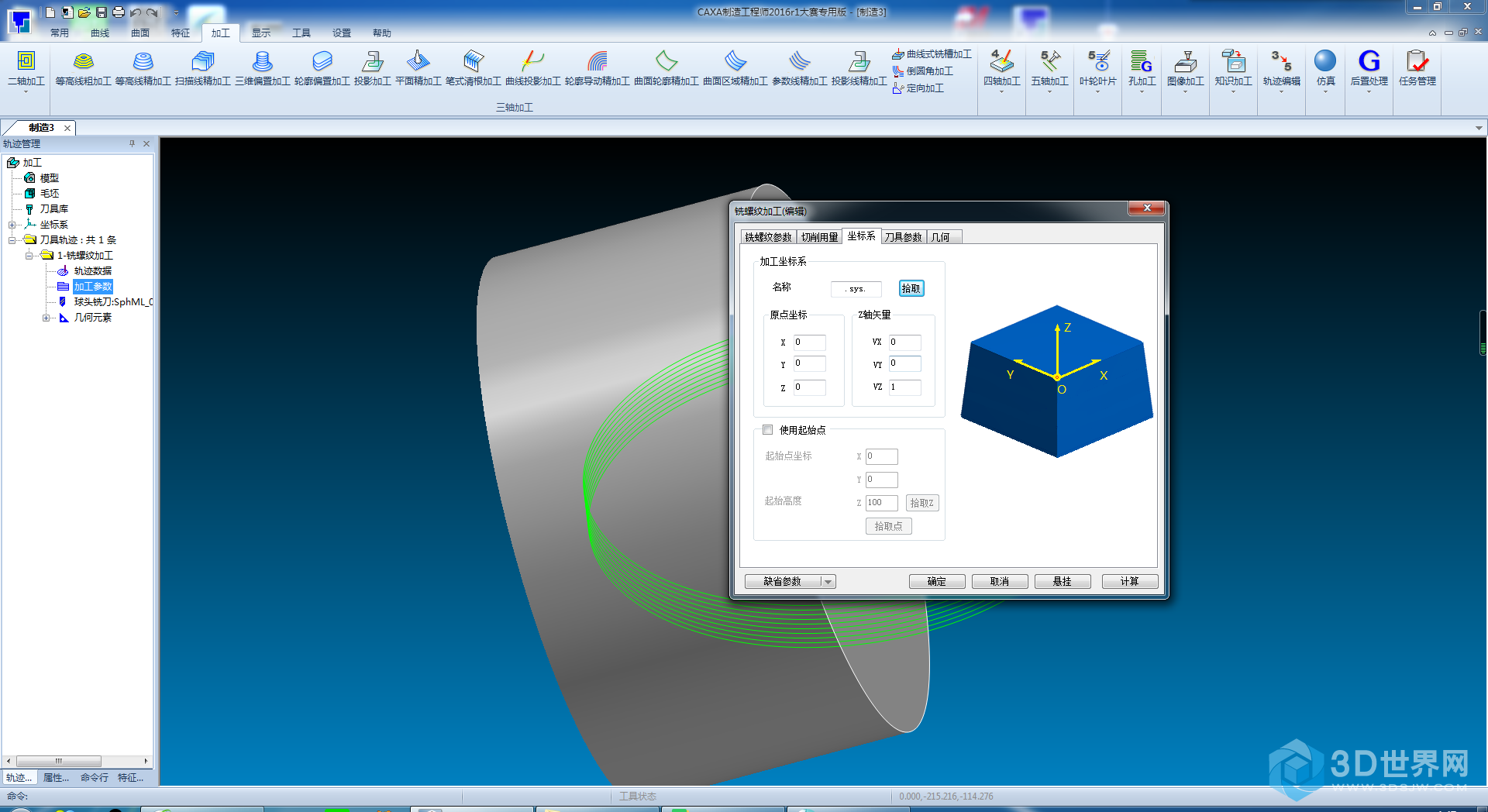Viewport: 1488px width, 812px height.
Task: Select 曲面轮廓精加工 tool
Action: coord(666,68)
